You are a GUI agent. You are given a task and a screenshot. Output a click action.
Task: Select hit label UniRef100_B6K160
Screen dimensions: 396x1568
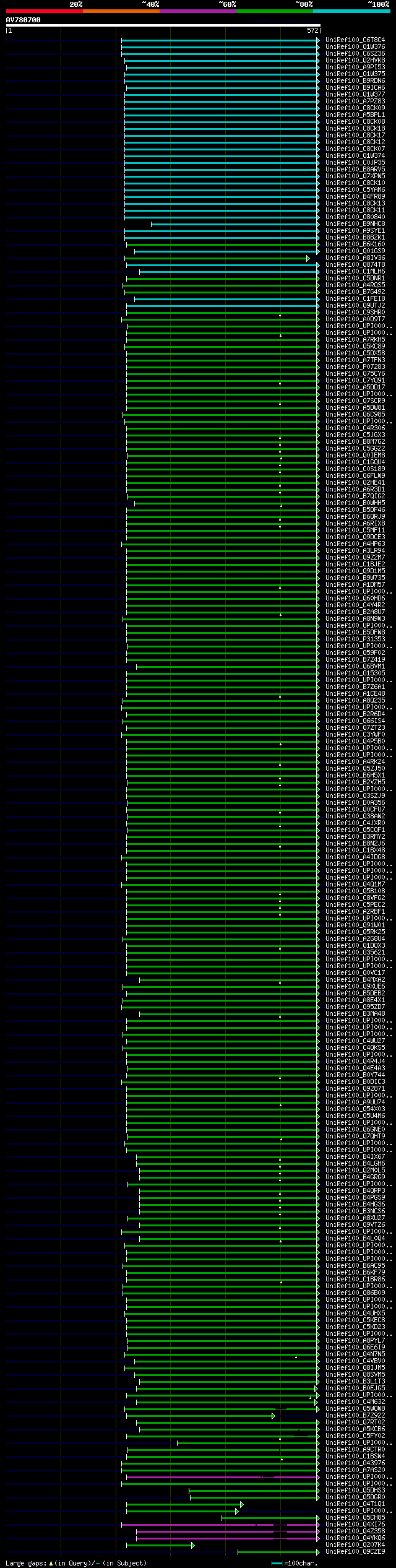point(355,245)
